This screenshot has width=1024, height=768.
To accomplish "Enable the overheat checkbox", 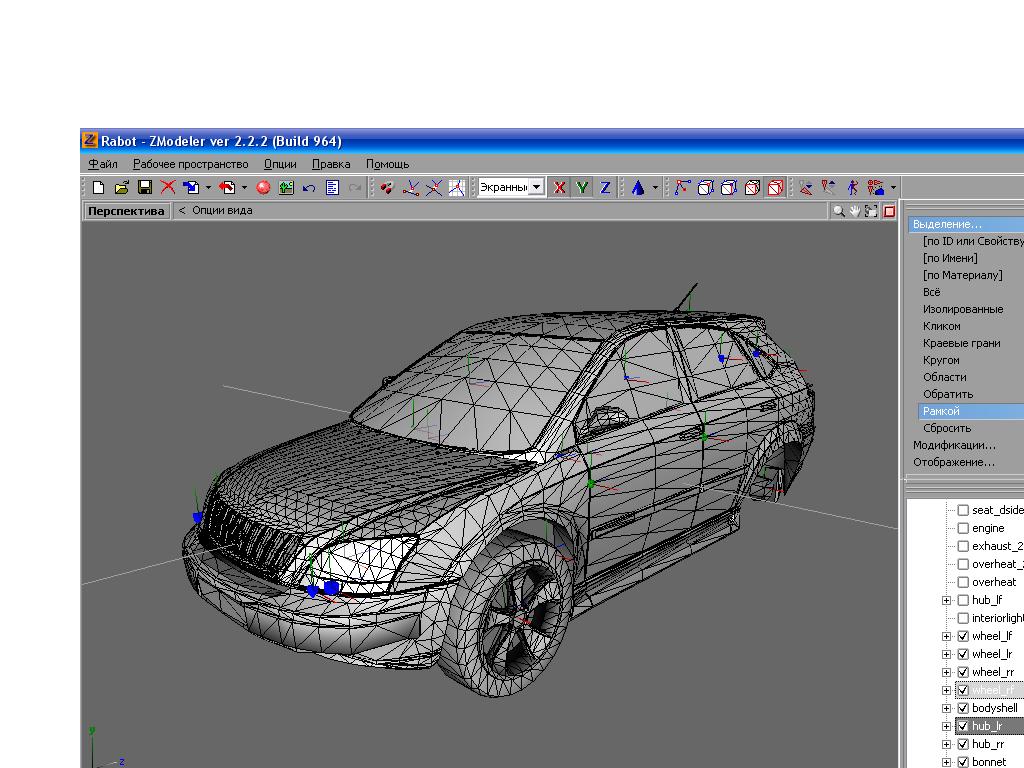I will point(963,582).
